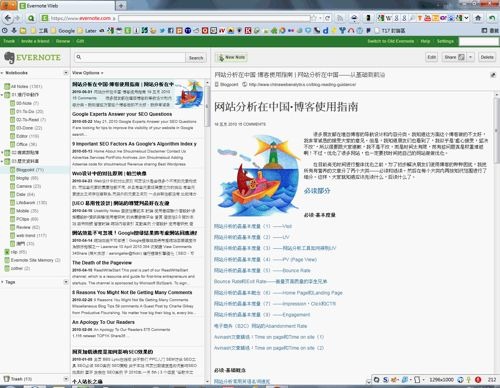
Task: Click the Evernote elephant logo
Action: pos(9,57)
